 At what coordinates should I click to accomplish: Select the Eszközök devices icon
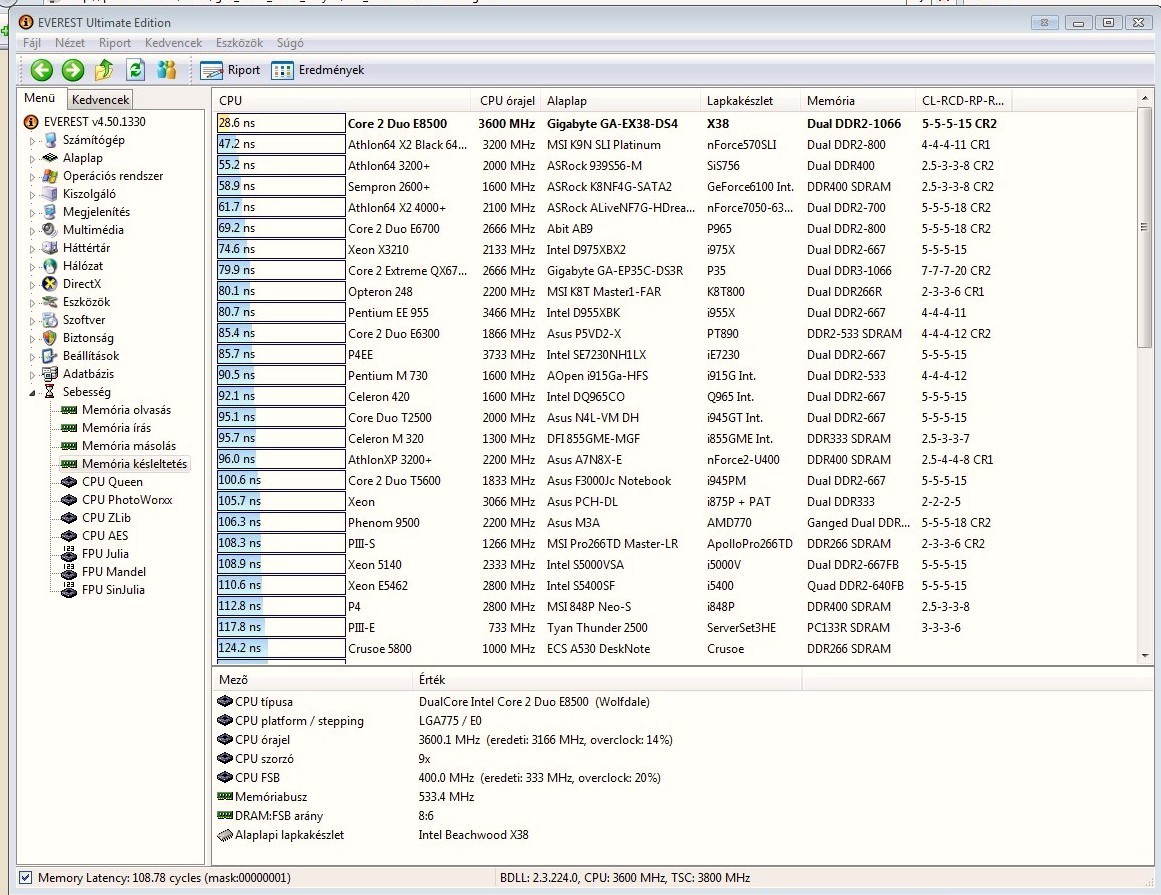point(50,302)
